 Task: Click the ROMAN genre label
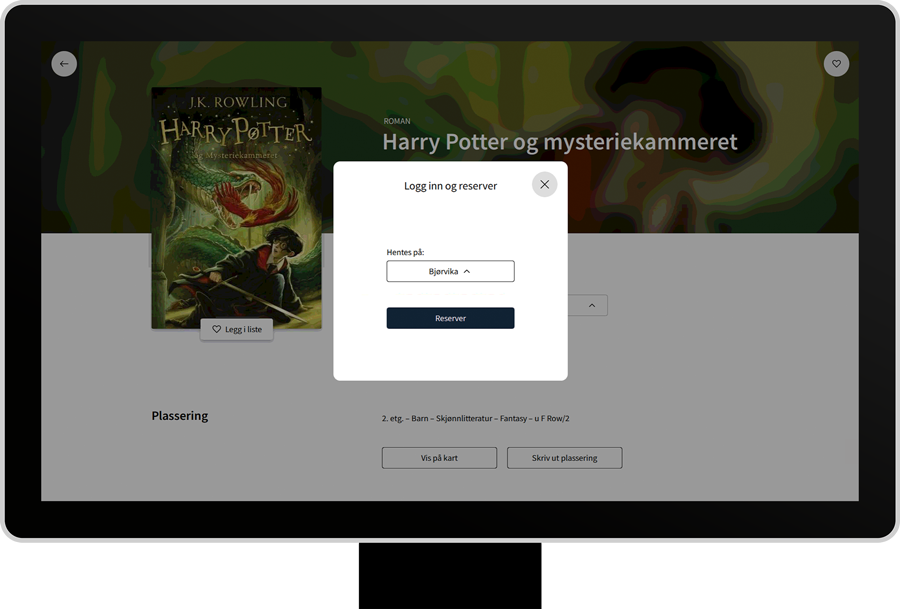pos(396,121)
